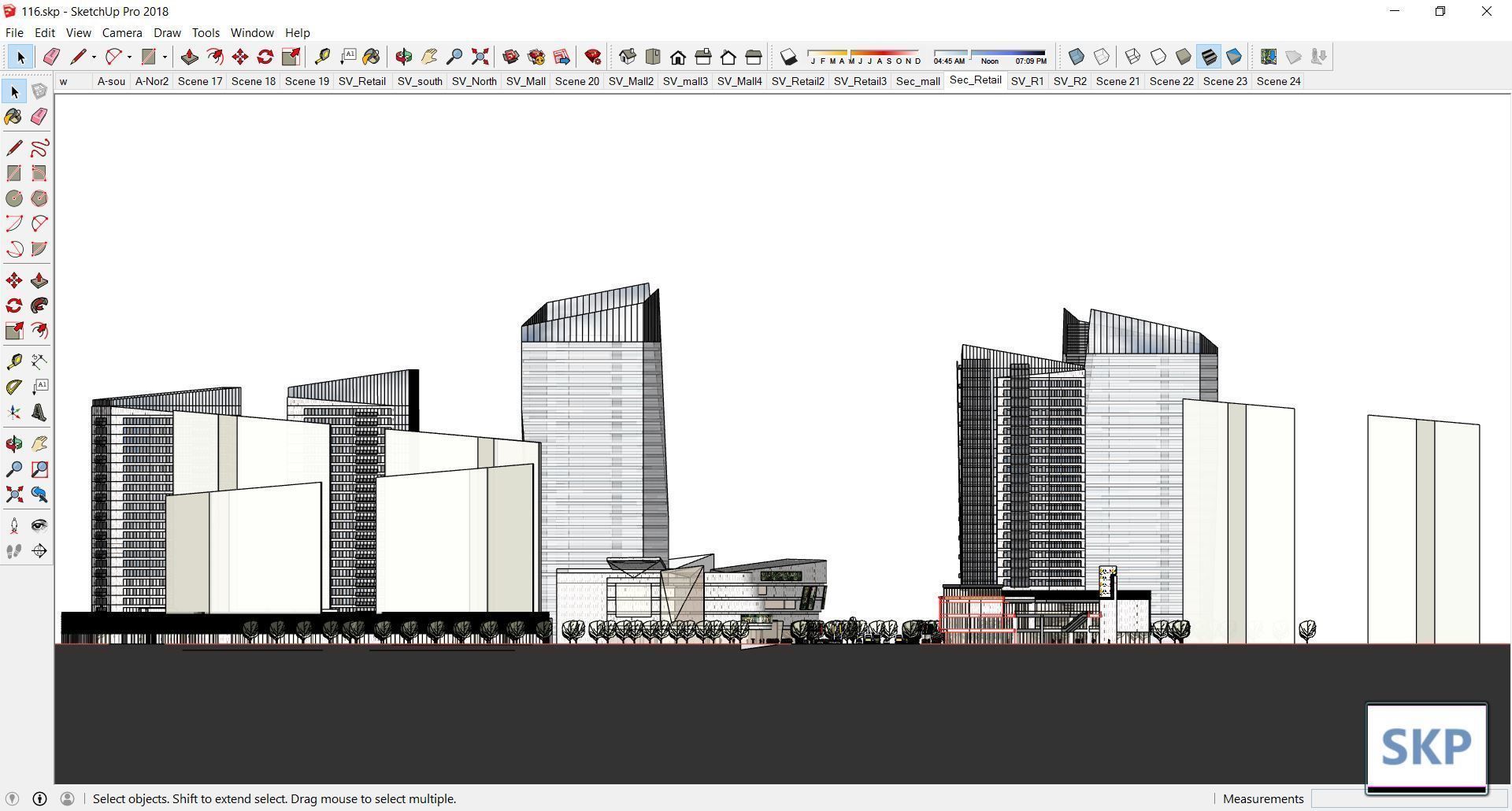
Task: Click the Tape Measure tool in top toolbar
Action: pos(322,57)
